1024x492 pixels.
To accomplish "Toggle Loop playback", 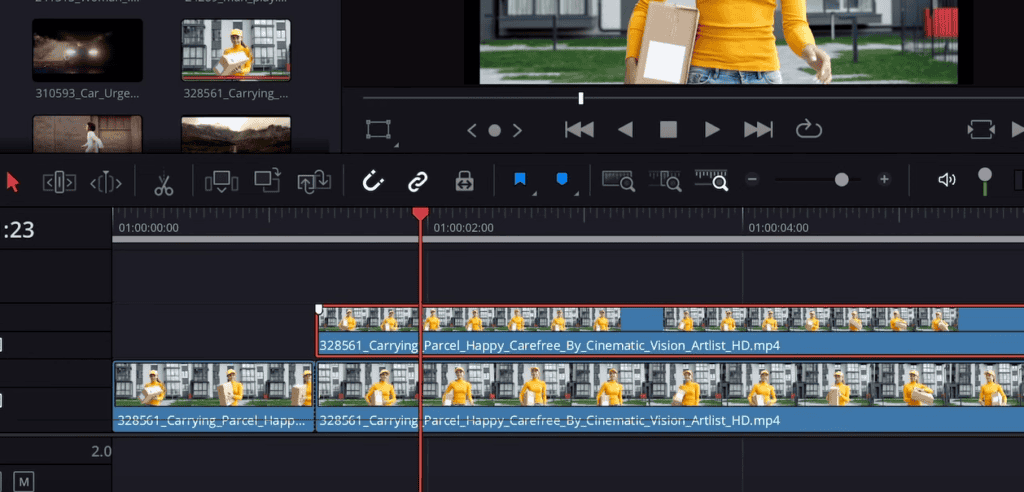I will [x=808, y=129].
